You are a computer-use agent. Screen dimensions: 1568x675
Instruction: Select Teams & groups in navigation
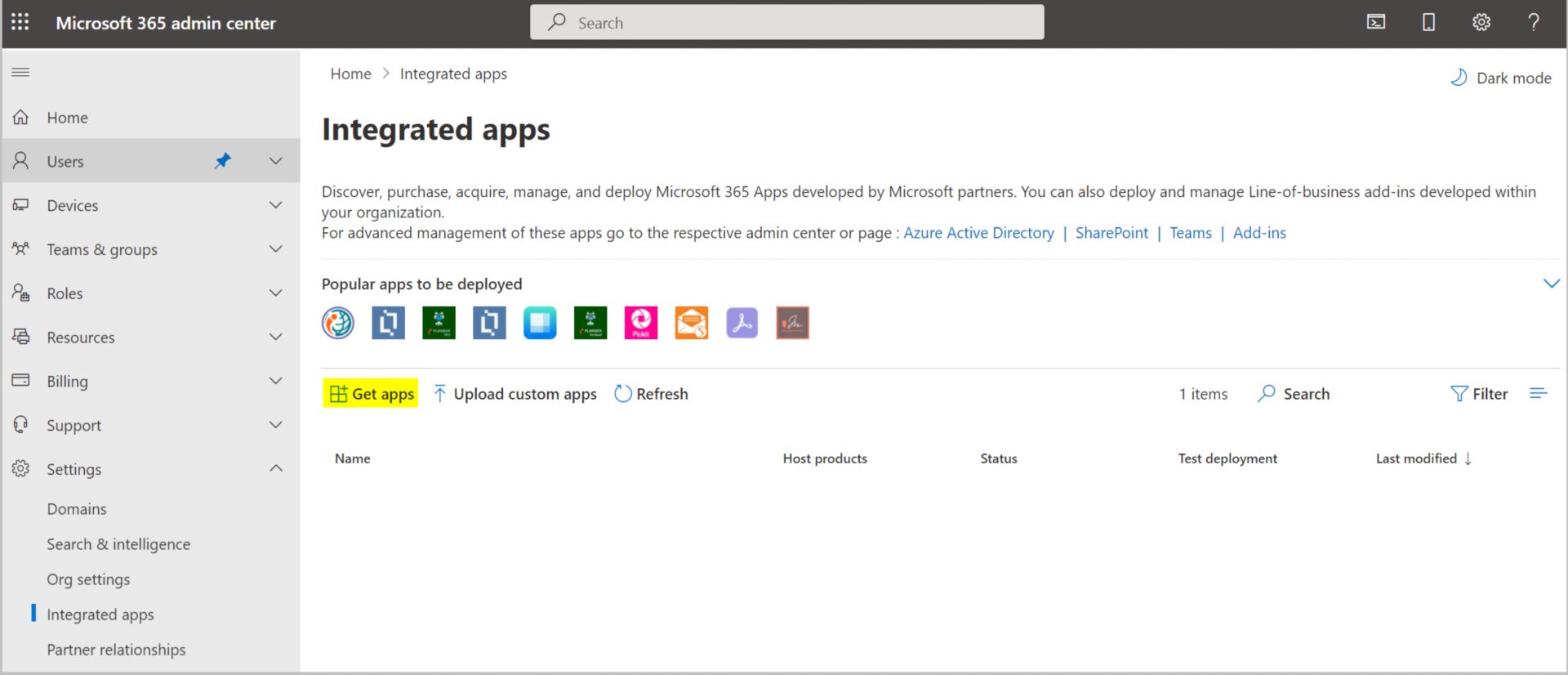pos(102,249)
